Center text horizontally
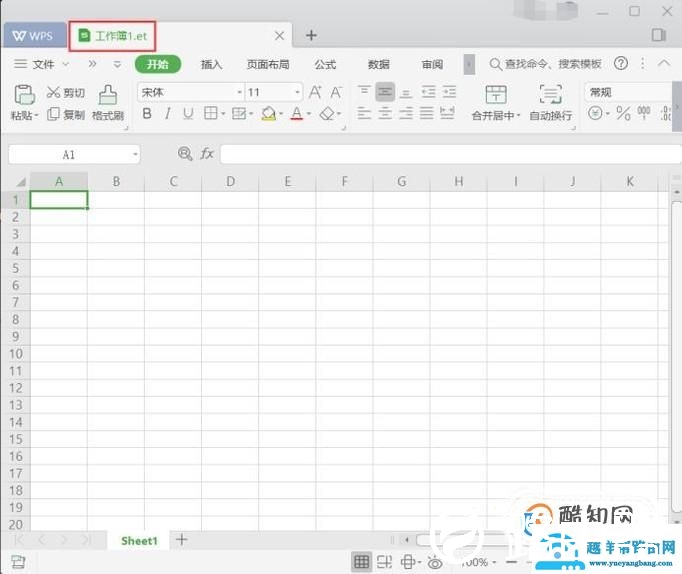This screenshot has height=574, width=682. [x=385, y=113]
